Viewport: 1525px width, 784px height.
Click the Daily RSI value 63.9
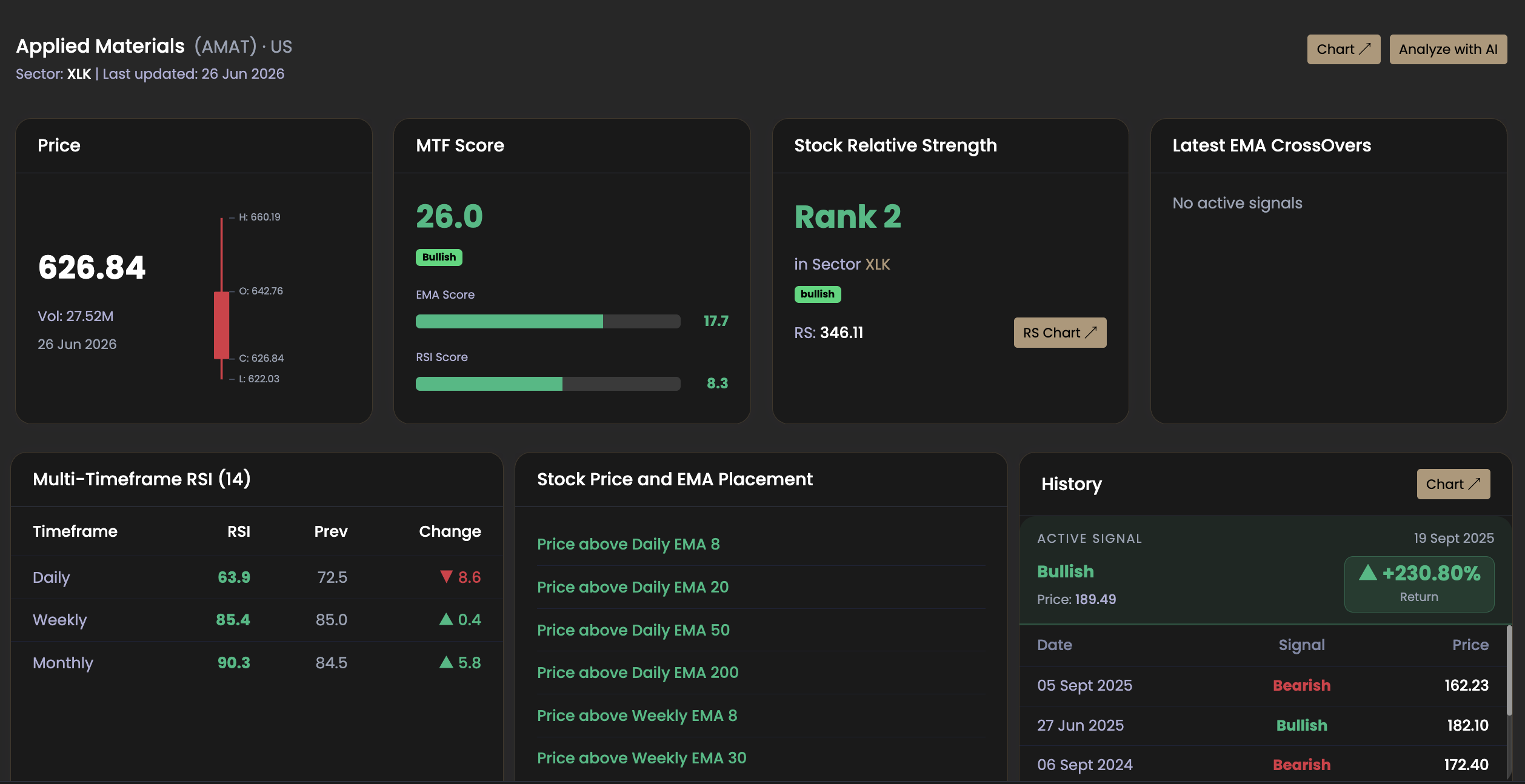coord(234,577)
